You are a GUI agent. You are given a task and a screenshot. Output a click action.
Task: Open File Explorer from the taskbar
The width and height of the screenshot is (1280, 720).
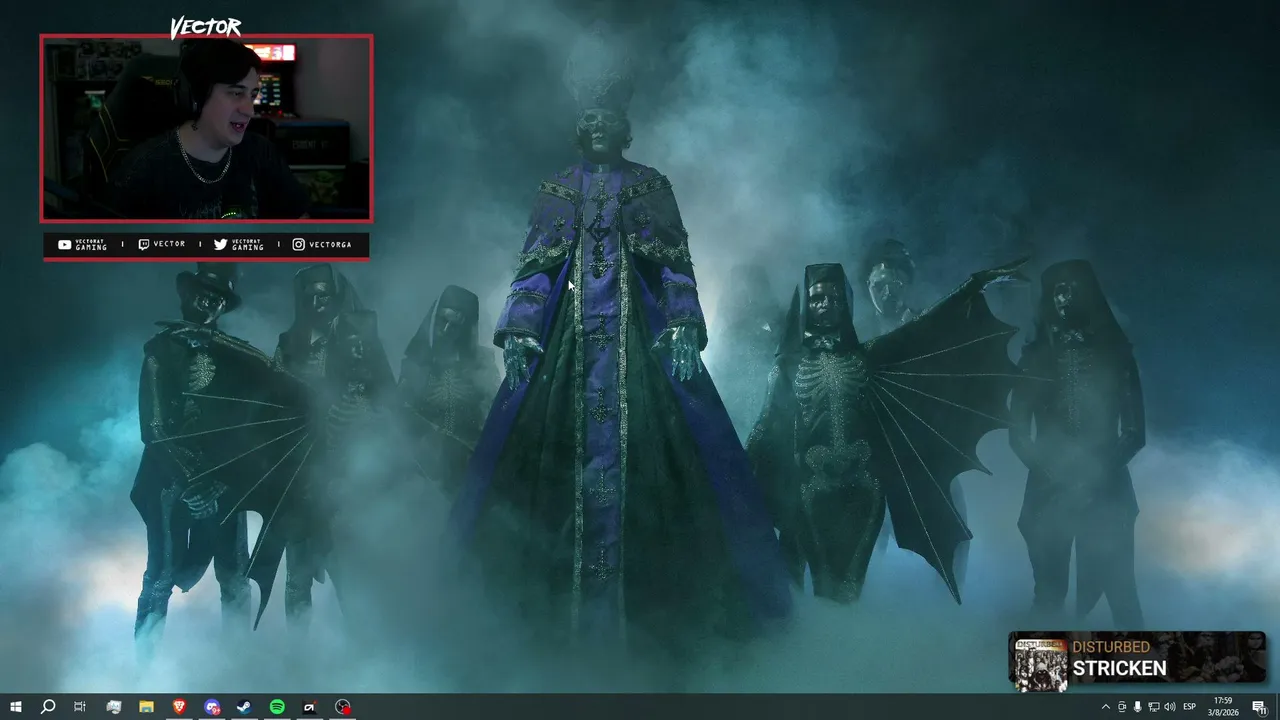click(146, 707)
